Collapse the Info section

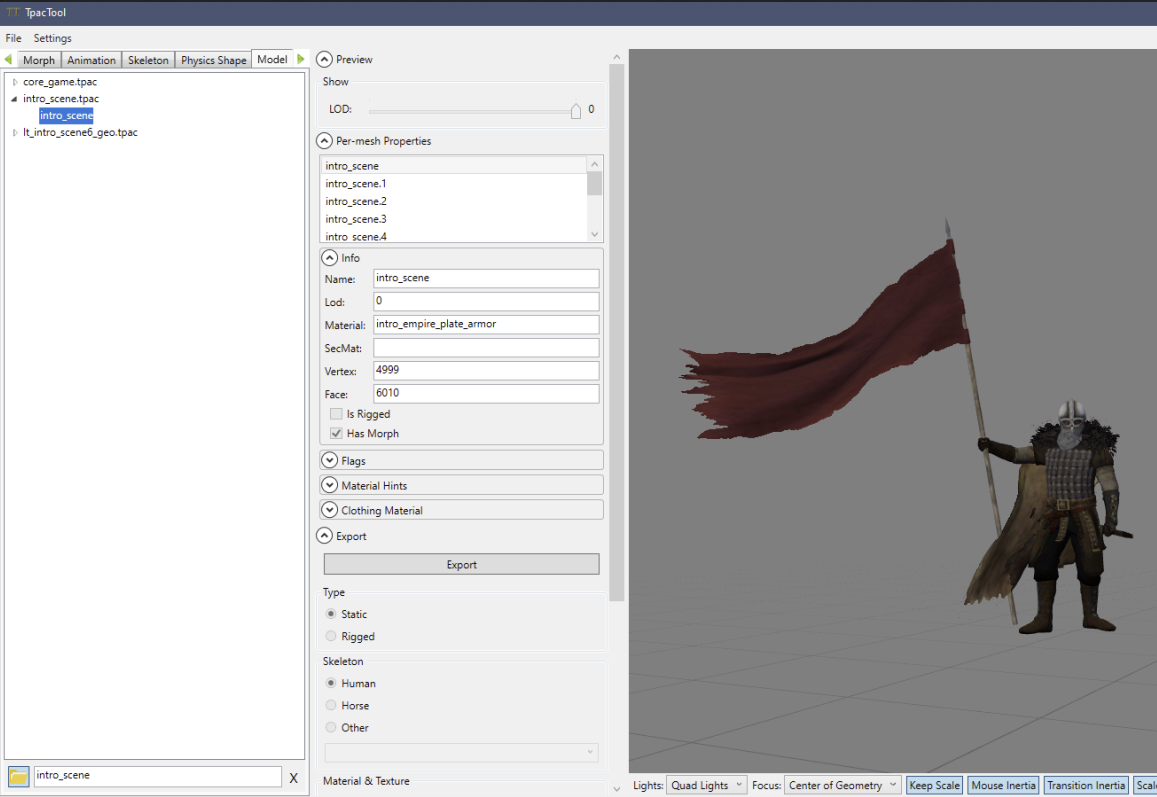click(x=329, y=258)
